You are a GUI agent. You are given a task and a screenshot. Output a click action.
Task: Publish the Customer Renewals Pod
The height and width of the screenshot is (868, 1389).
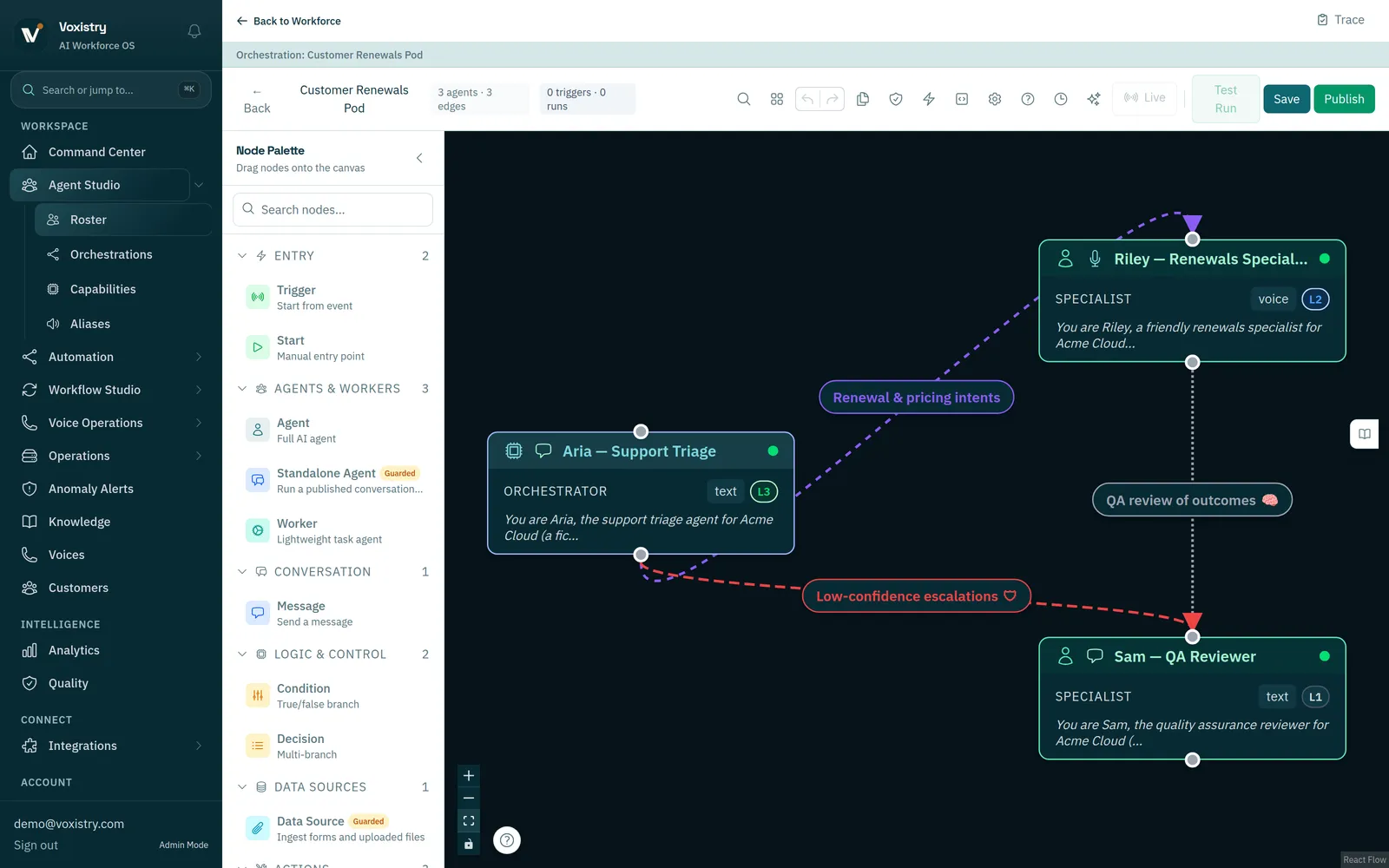tap(1344, 99)
